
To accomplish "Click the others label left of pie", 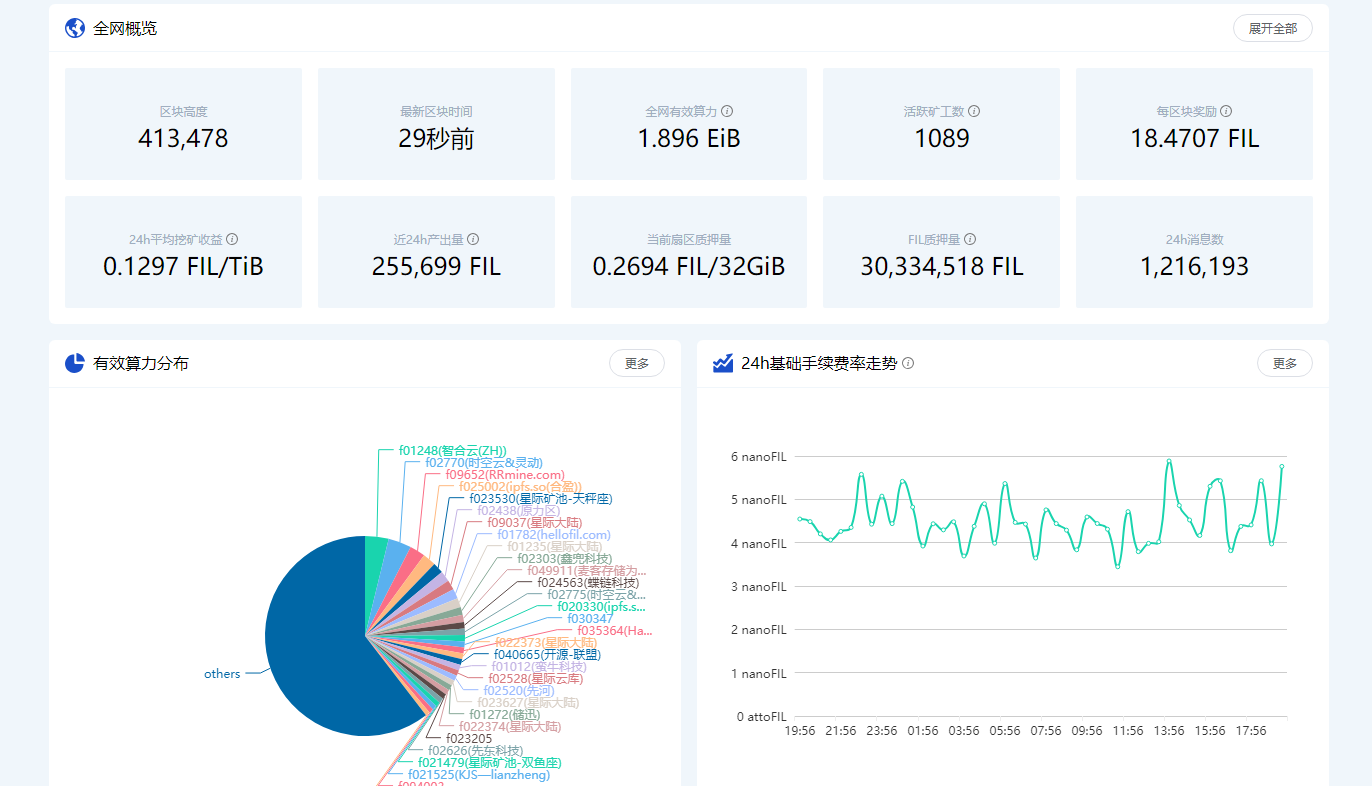I will coord(222,674).
